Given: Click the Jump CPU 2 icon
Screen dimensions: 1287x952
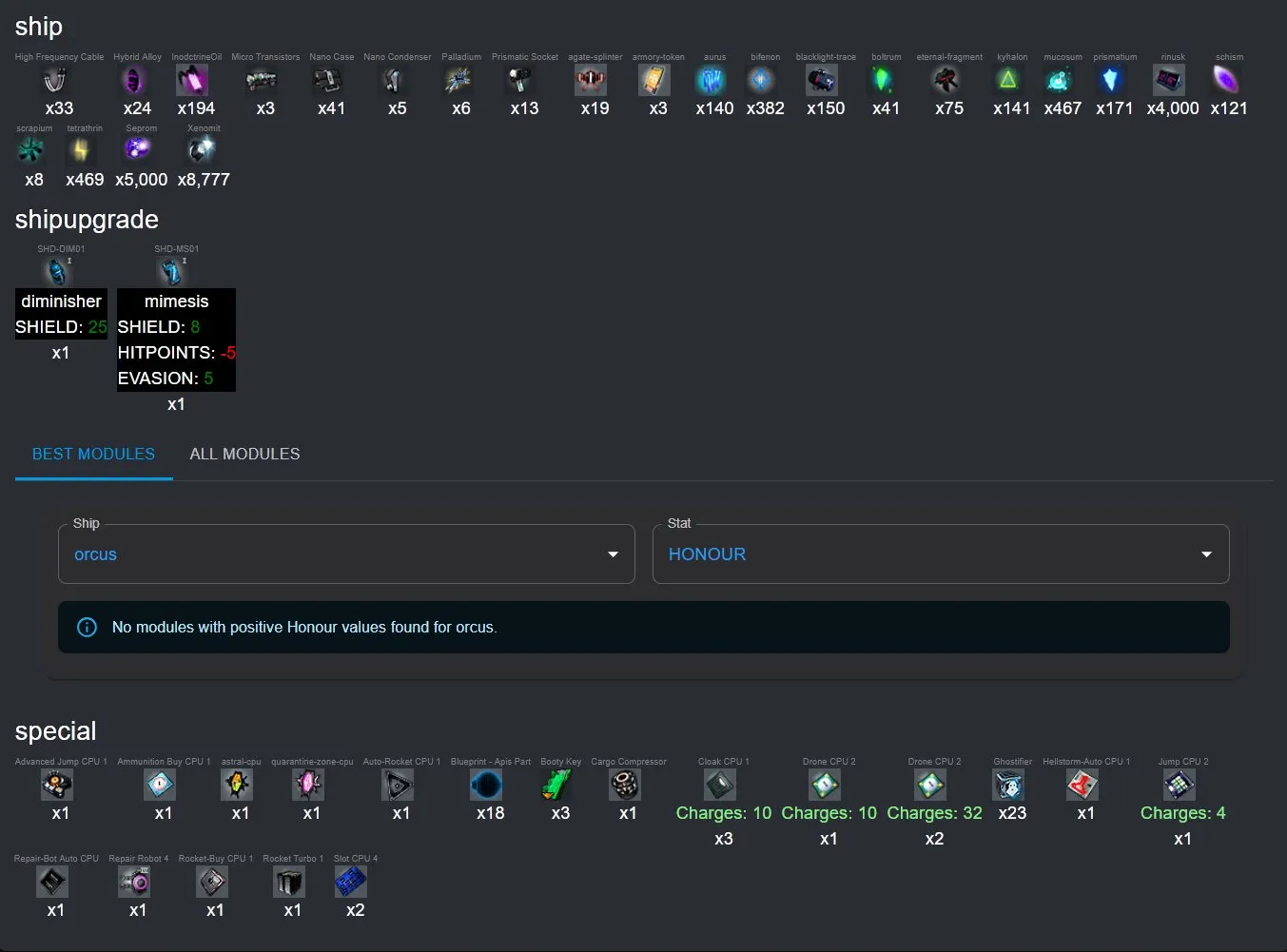Looking at the screenshot, I should coord(1180,786).
